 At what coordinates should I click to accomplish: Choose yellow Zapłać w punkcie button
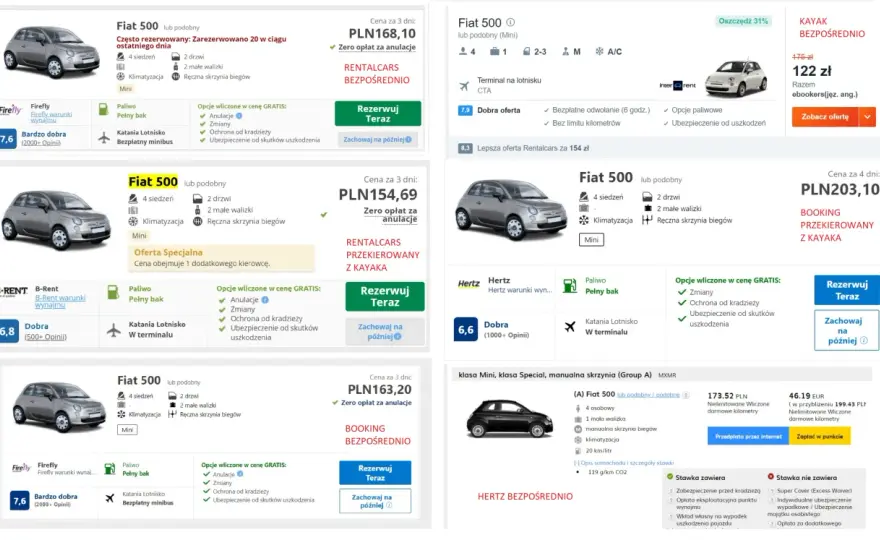pyautogui.click(x=819, y=436)
